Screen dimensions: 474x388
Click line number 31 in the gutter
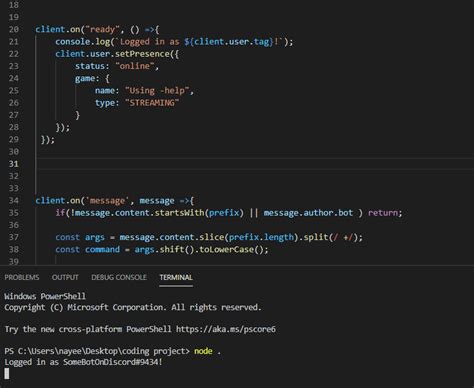point(14,164)
